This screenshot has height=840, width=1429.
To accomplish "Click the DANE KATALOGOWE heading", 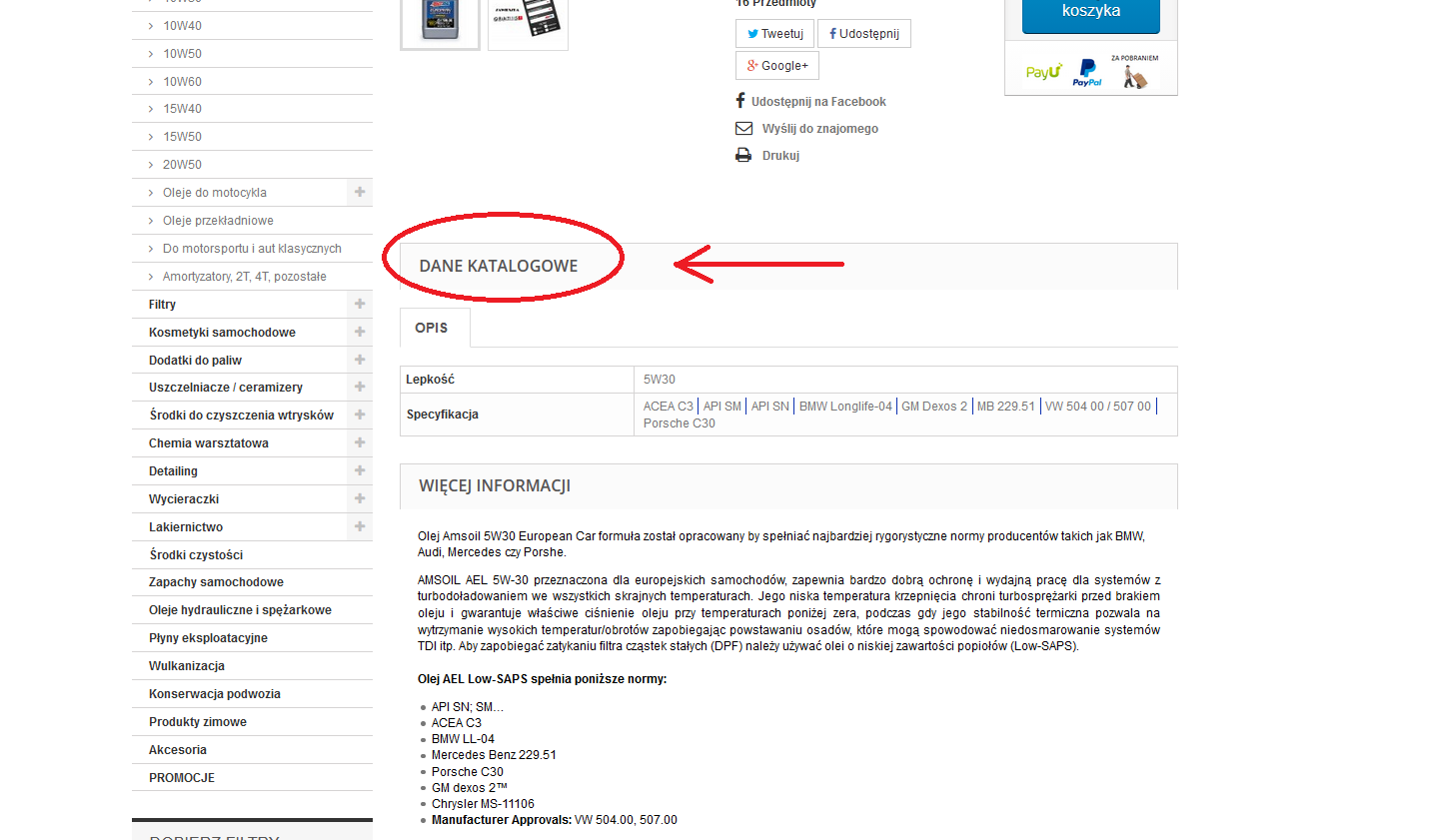I will [x=499, y=266].
